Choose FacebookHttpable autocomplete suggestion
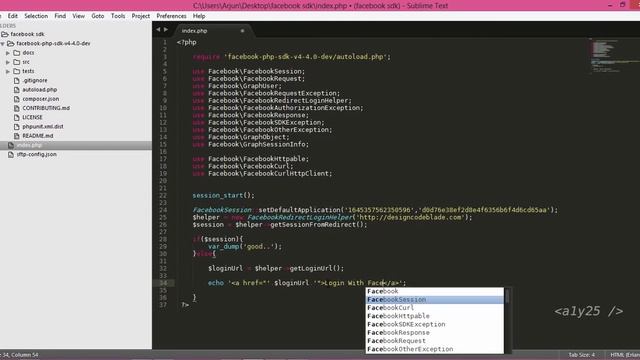Image resolution: width=640 pixels, height=360 pixels. click(435, 316)
